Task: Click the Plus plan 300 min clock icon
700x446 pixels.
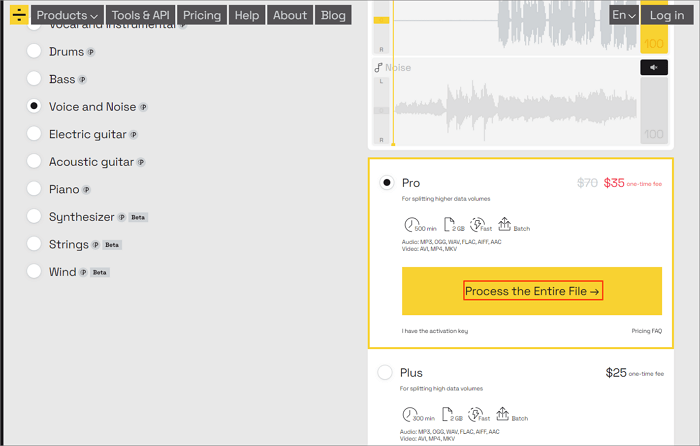Action: coord(409,414)
